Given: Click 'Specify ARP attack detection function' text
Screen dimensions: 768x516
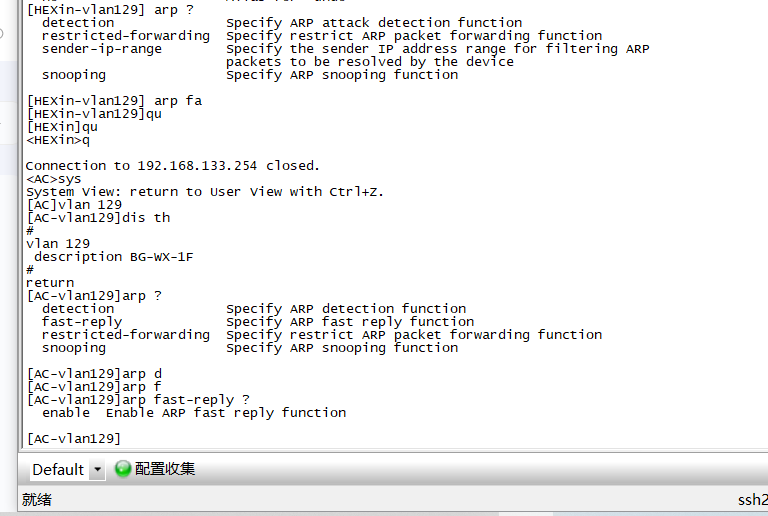Looking at the screenshot, I should (374, 23).
